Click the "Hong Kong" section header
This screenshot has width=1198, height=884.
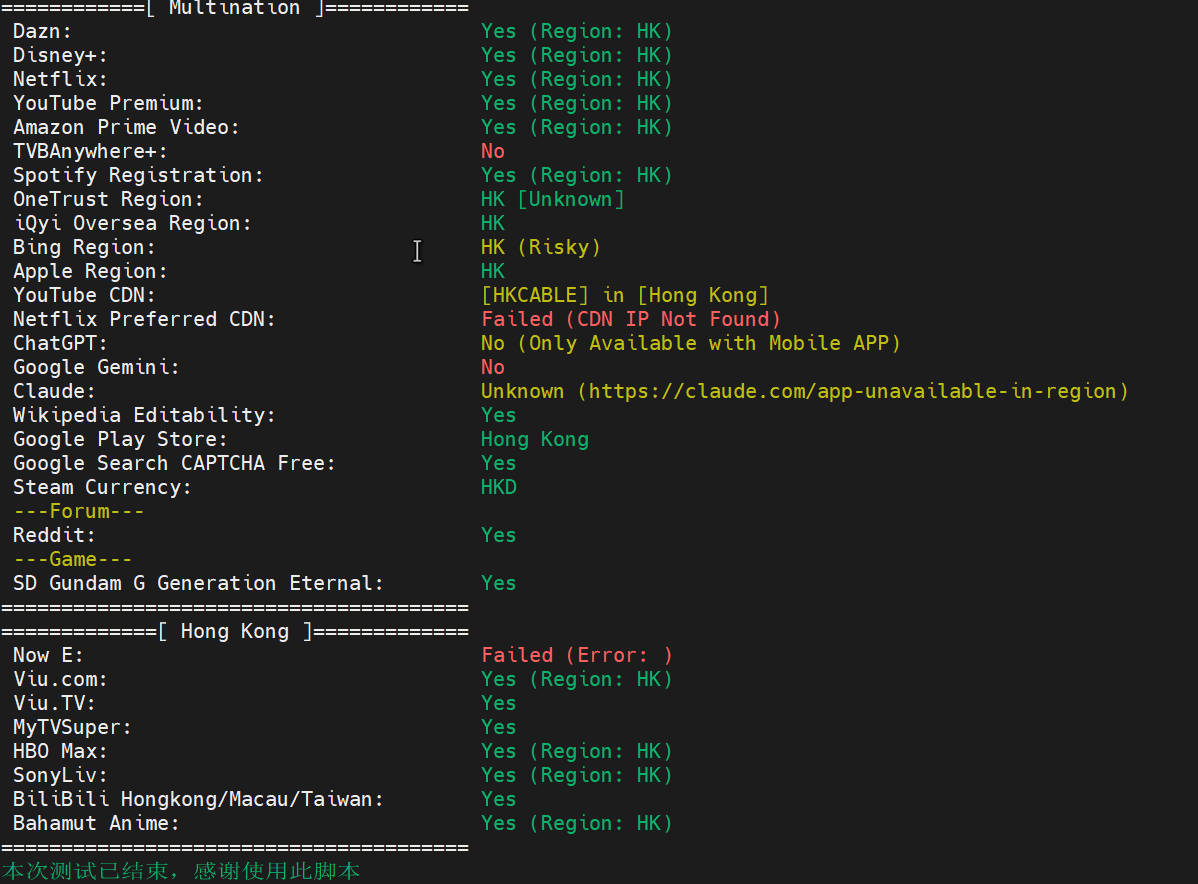click(234, 631)
